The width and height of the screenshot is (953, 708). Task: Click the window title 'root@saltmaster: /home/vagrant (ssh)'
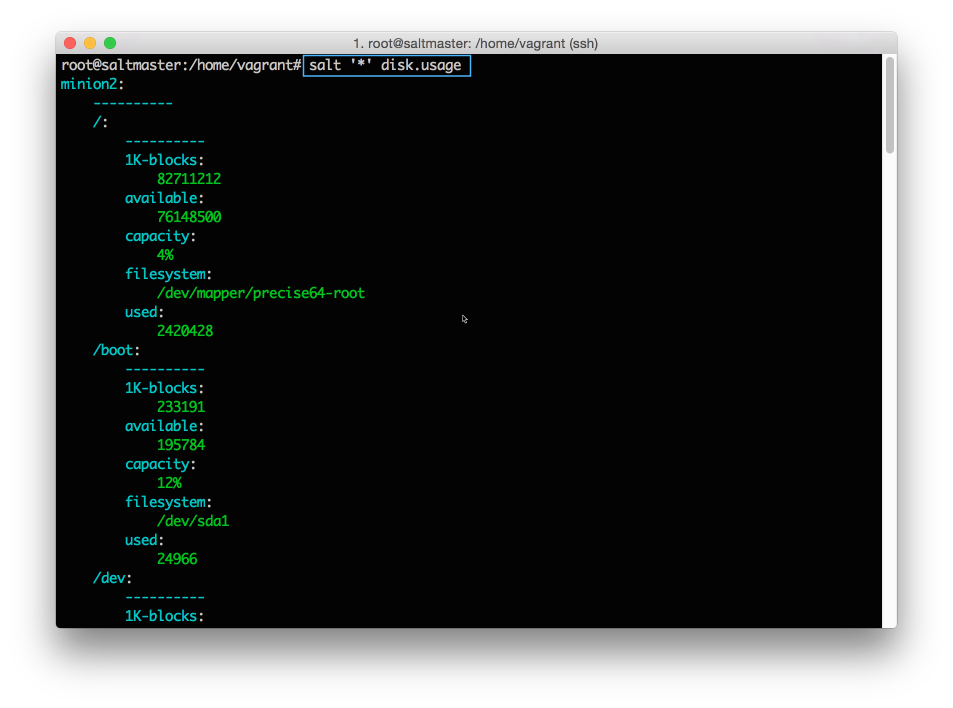pos(476,43)
